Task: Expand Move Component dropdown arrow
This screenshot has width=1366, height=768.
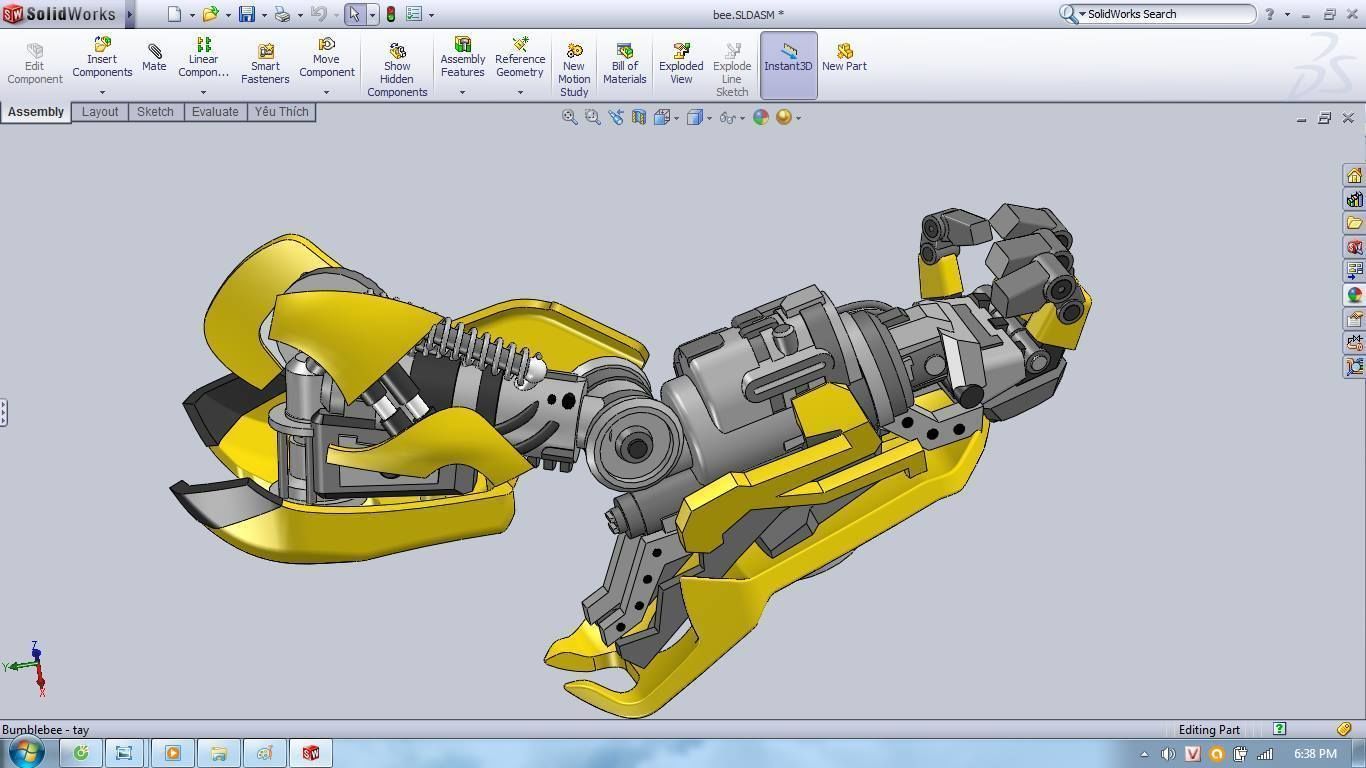Action: click(x=326, y=92)
